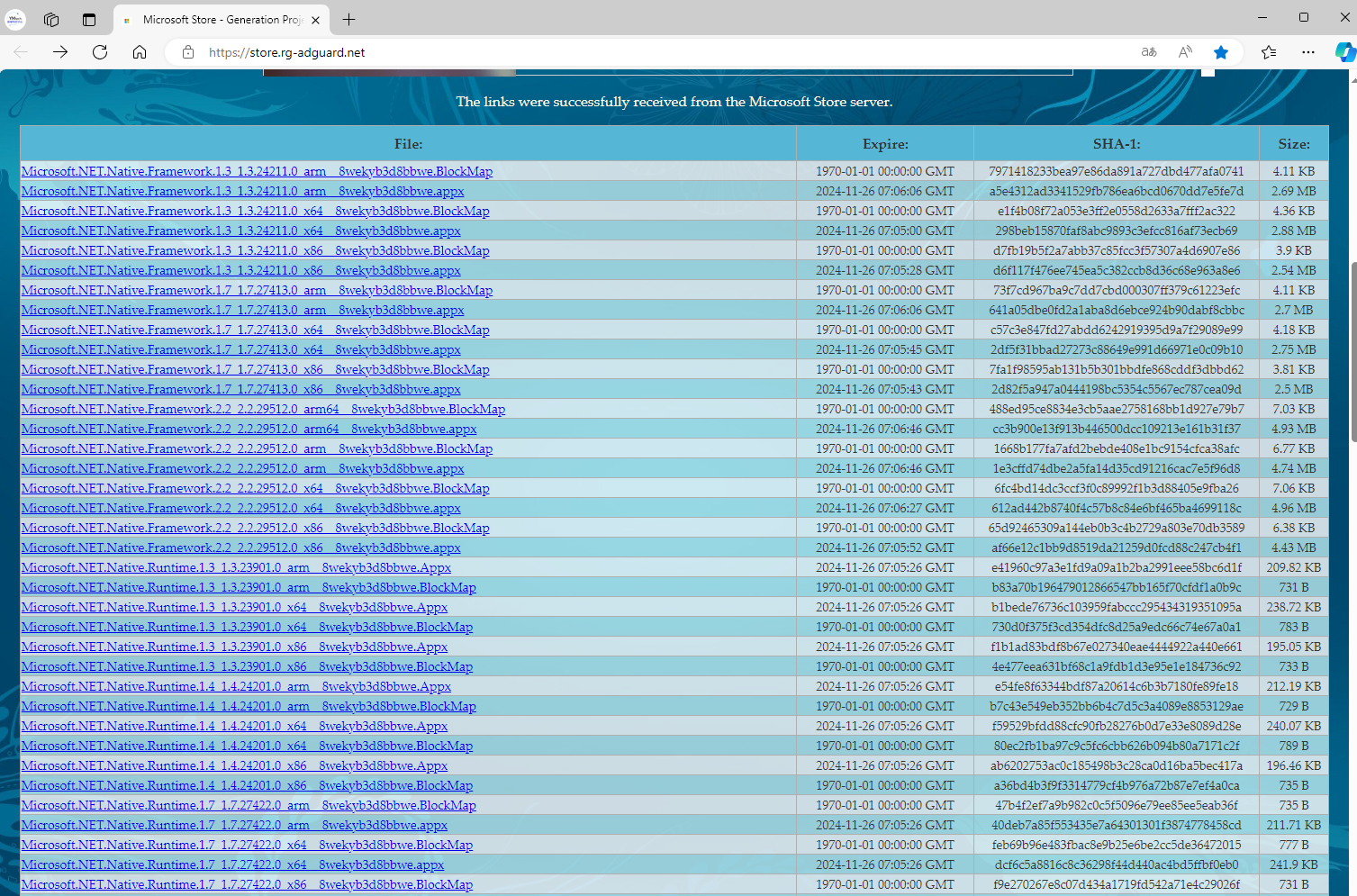Download Runtime.1.7 arm appx link
1357x896 pixels.
pyautogui.click(x=234, y=825)
